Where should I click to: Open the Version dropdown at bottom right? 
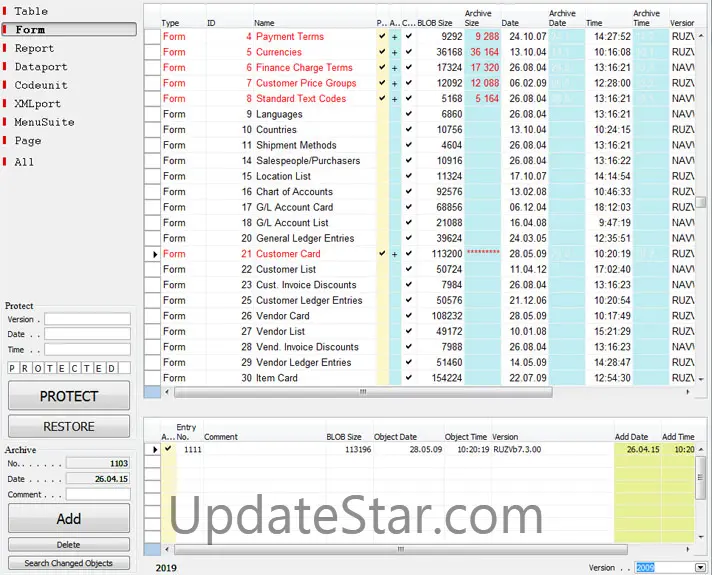point(701,568)
